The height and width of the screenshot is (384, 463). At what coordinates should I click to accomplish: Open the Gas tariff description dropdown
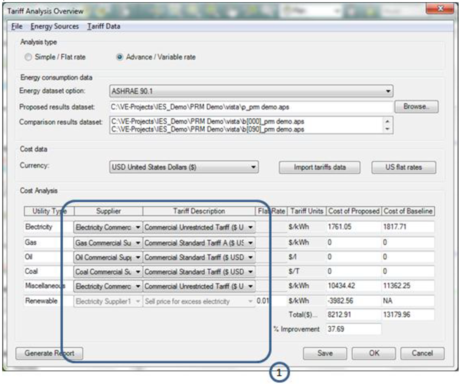[199, 243]
